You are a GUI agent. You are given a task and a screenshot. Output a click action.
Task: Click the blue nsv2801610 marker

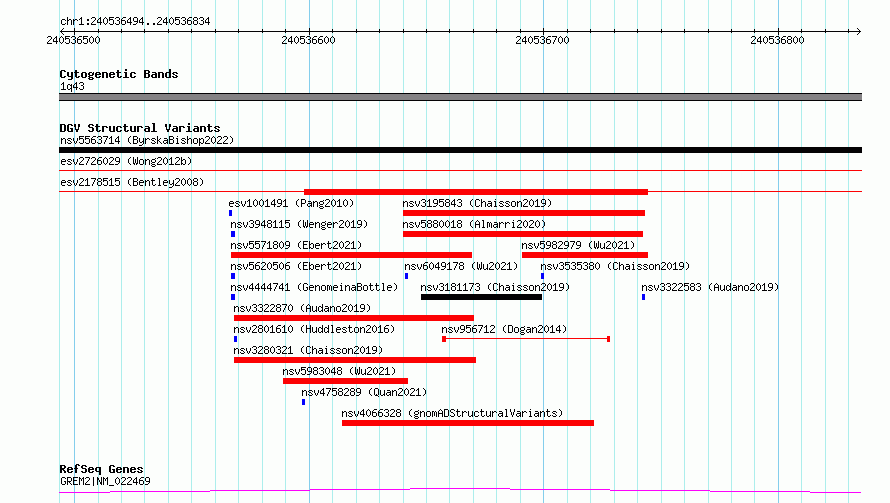236,339
